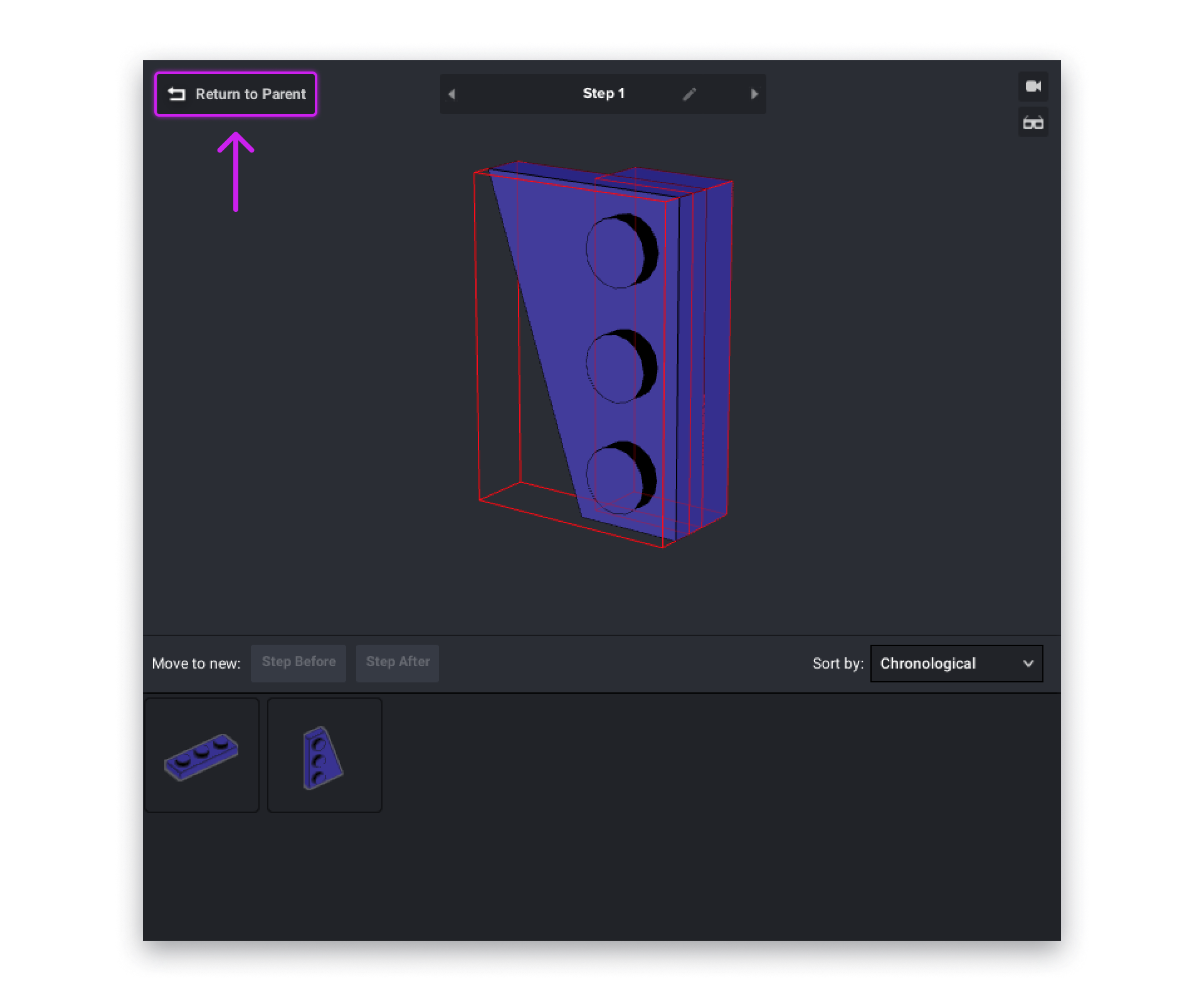The width and height of the screenshot is (1204, 1001).
Task: Click the edit icon in the step header
Action: coord(690,93)
